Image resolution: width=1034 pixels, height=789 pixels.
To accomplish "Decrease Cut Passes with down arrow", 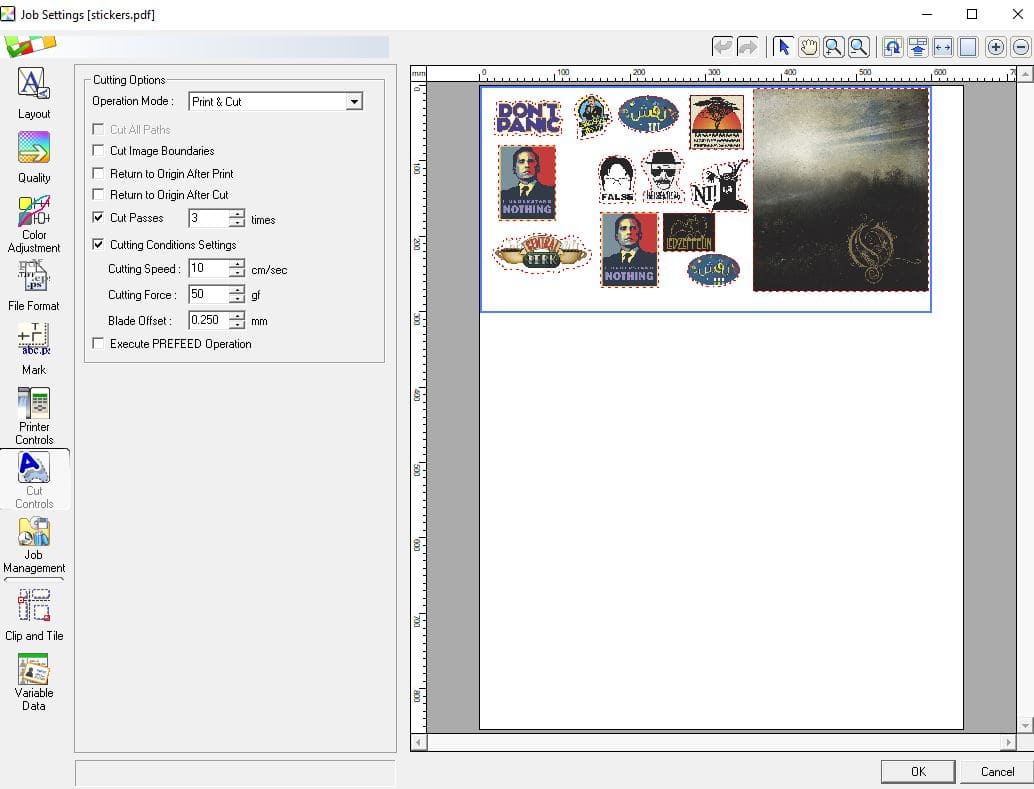I will click(x=237, y=222).
